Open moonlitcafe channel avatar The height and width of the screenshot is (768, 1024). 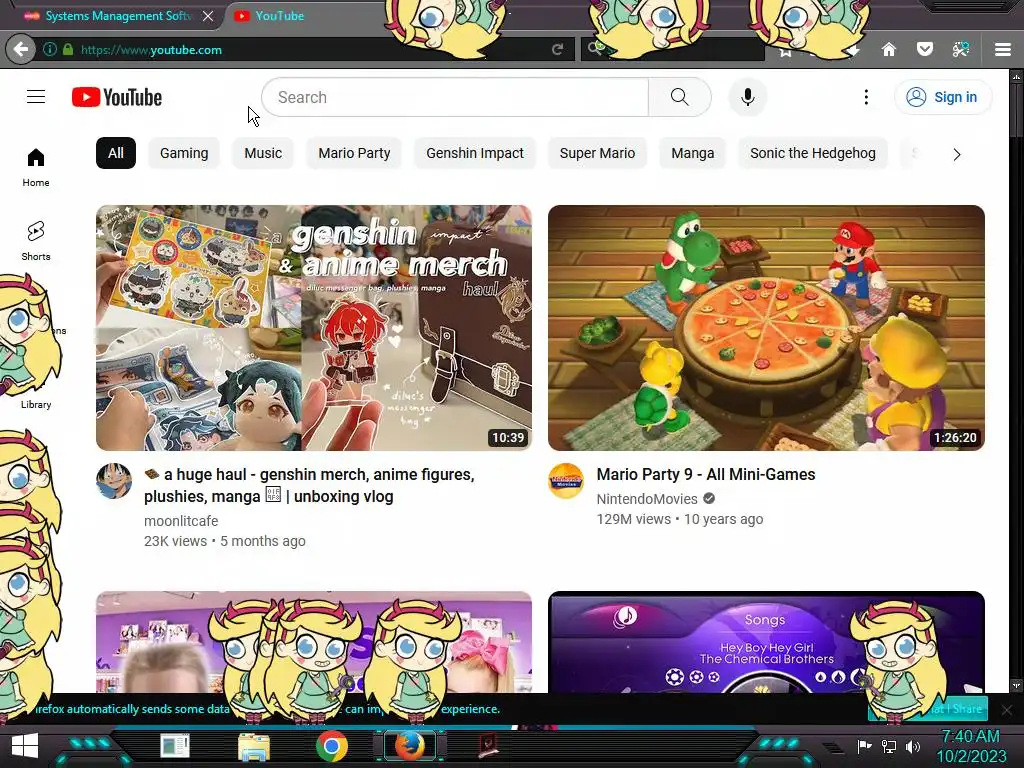click(x=114, y=481)
